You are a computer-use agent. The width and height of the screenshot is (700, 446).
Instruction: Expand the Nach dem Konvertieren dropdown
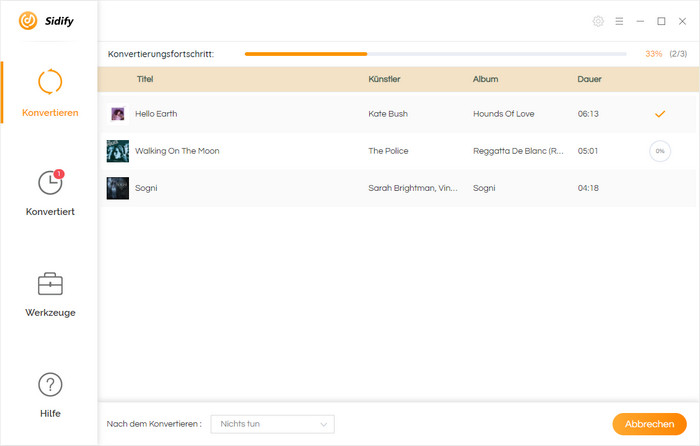click(272, 424)
